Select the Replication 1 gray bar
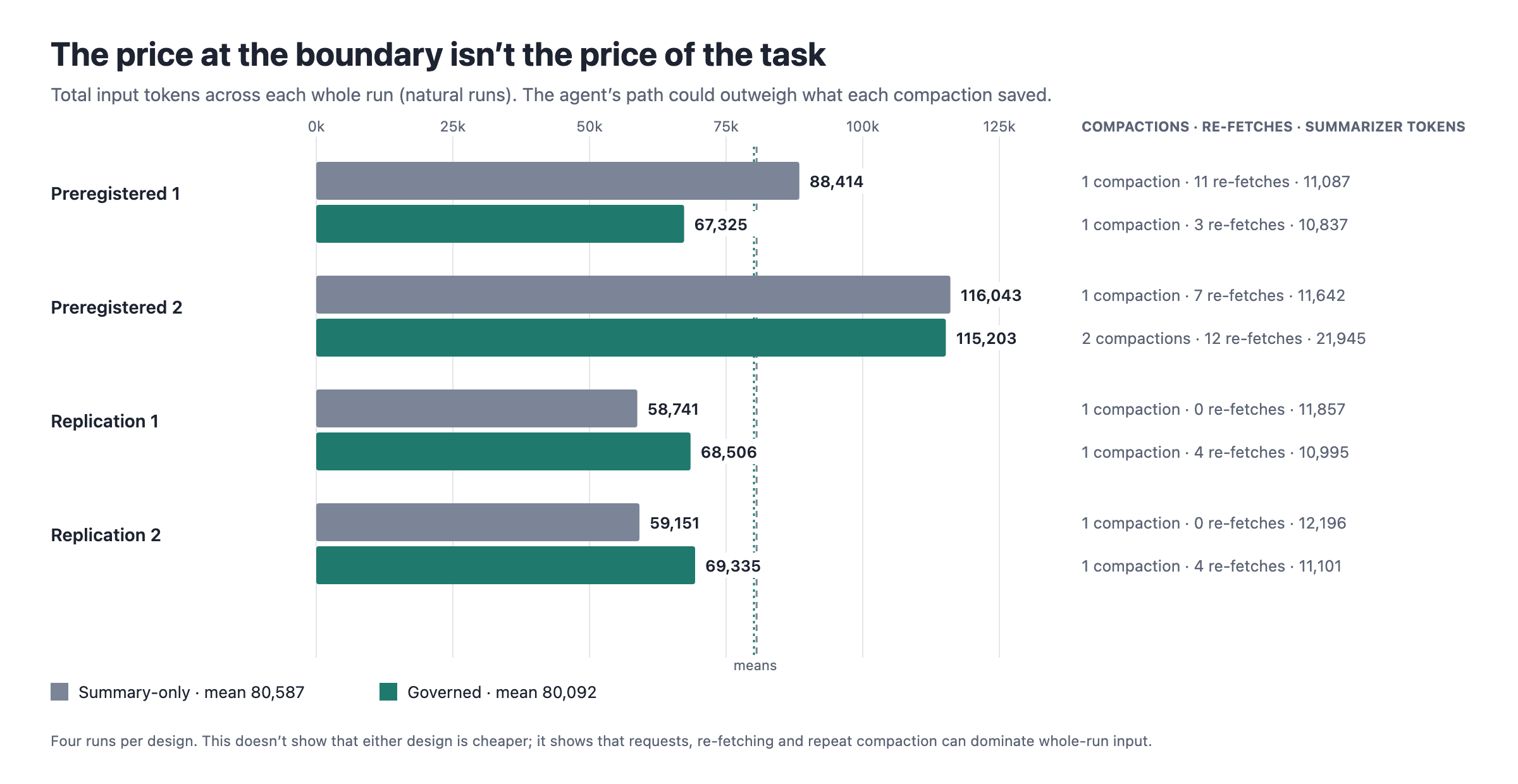Image resolution: width=1518 pixels, height=784 pixels. (476, 408)
